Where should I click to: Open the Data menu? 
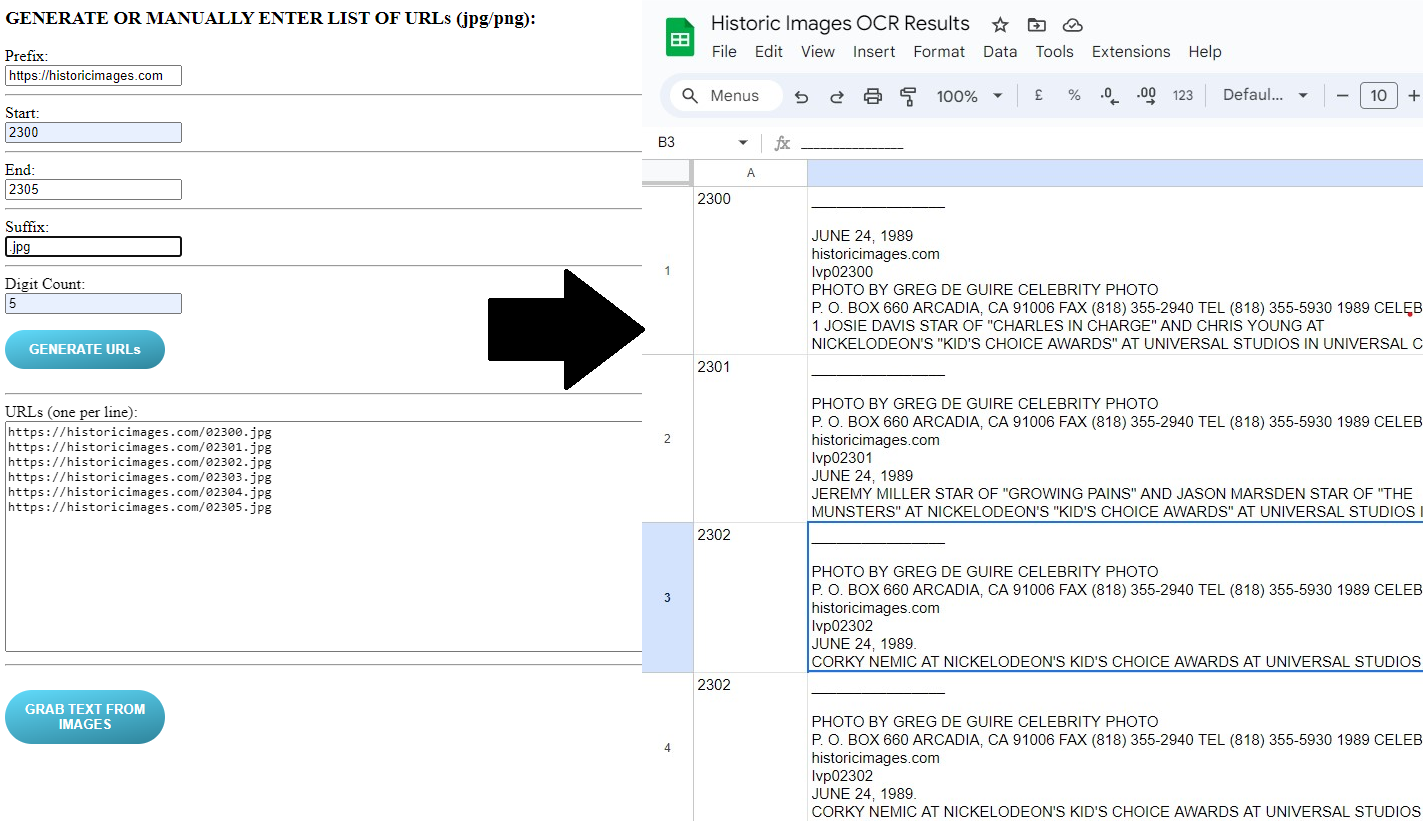click(1000, 52)
